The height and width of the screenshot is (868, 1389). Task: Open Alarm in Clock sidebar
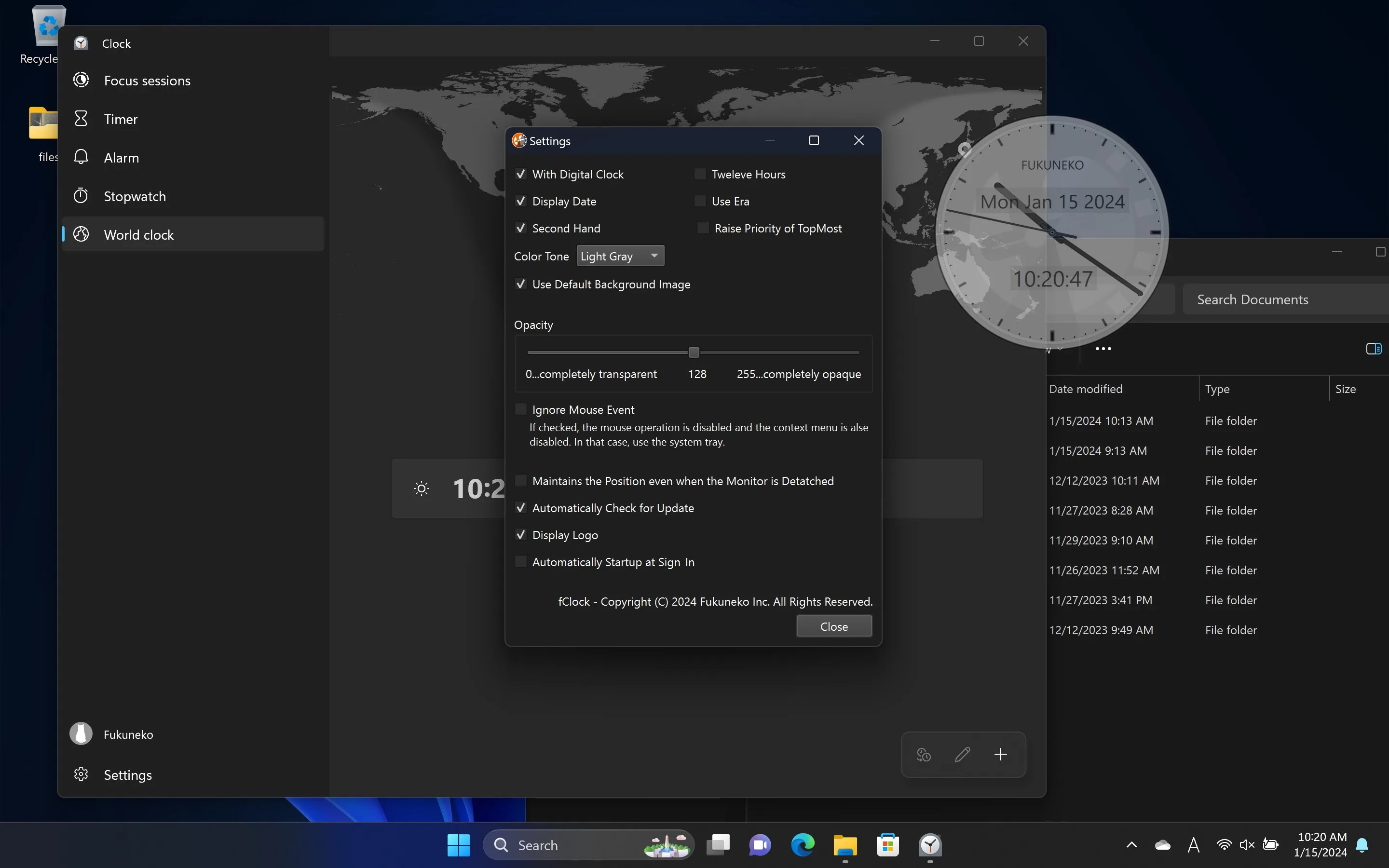[193, 157]
